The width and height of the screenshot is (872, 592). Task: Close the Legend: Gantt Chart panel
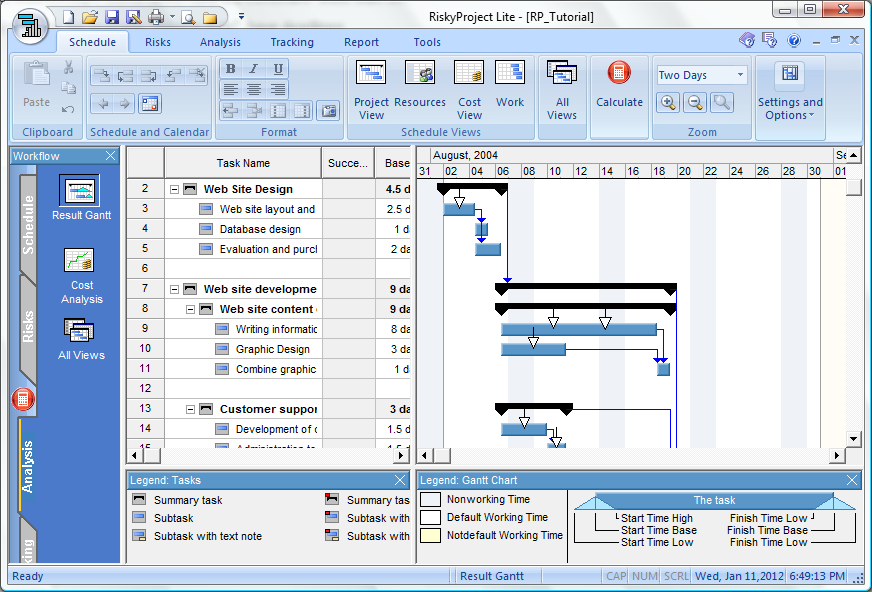(x=851, y=480)
